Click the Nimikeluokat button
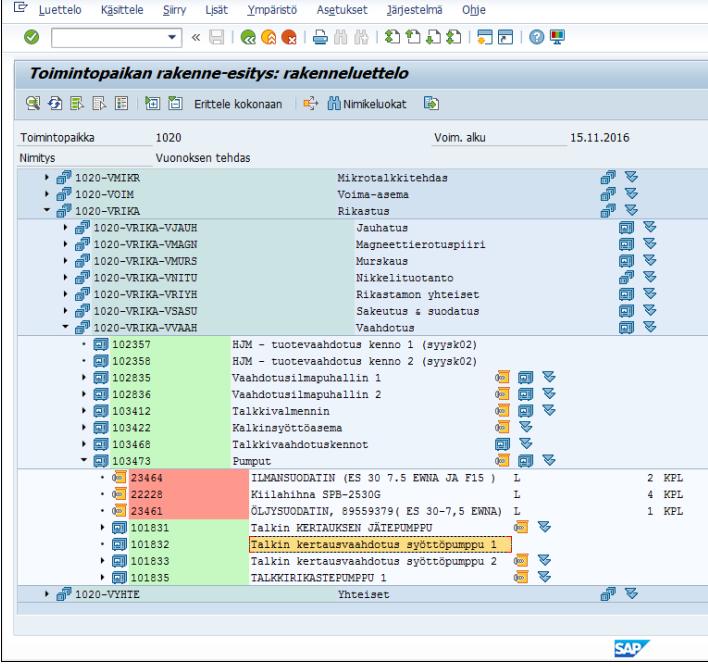This screenshot has height=666, width=708. [x=367, y=104]
